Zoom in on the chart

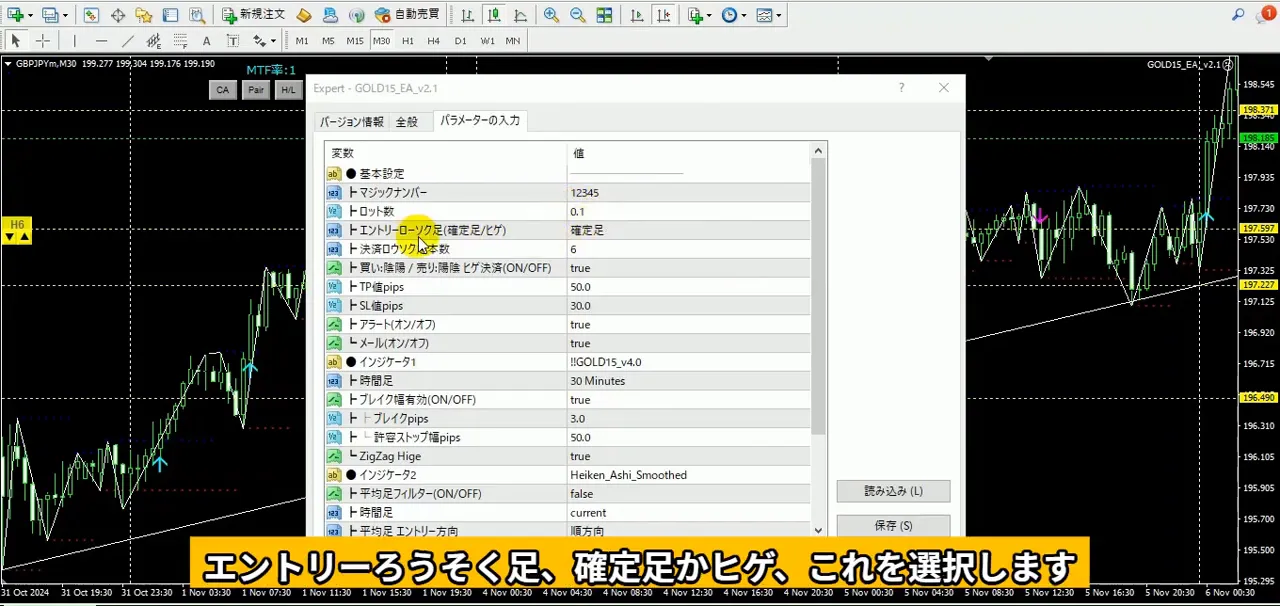551,15
